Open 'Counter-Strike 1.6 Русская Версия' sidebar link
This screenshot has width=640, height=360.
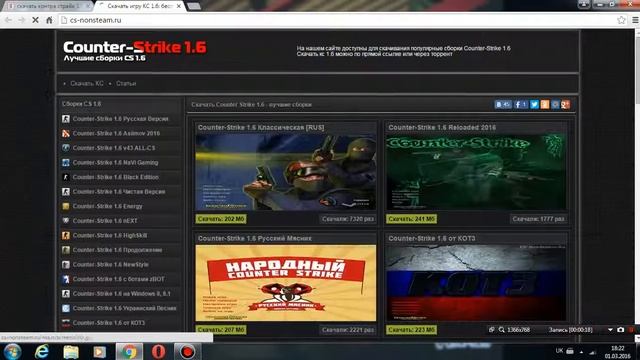pos(120,119)
